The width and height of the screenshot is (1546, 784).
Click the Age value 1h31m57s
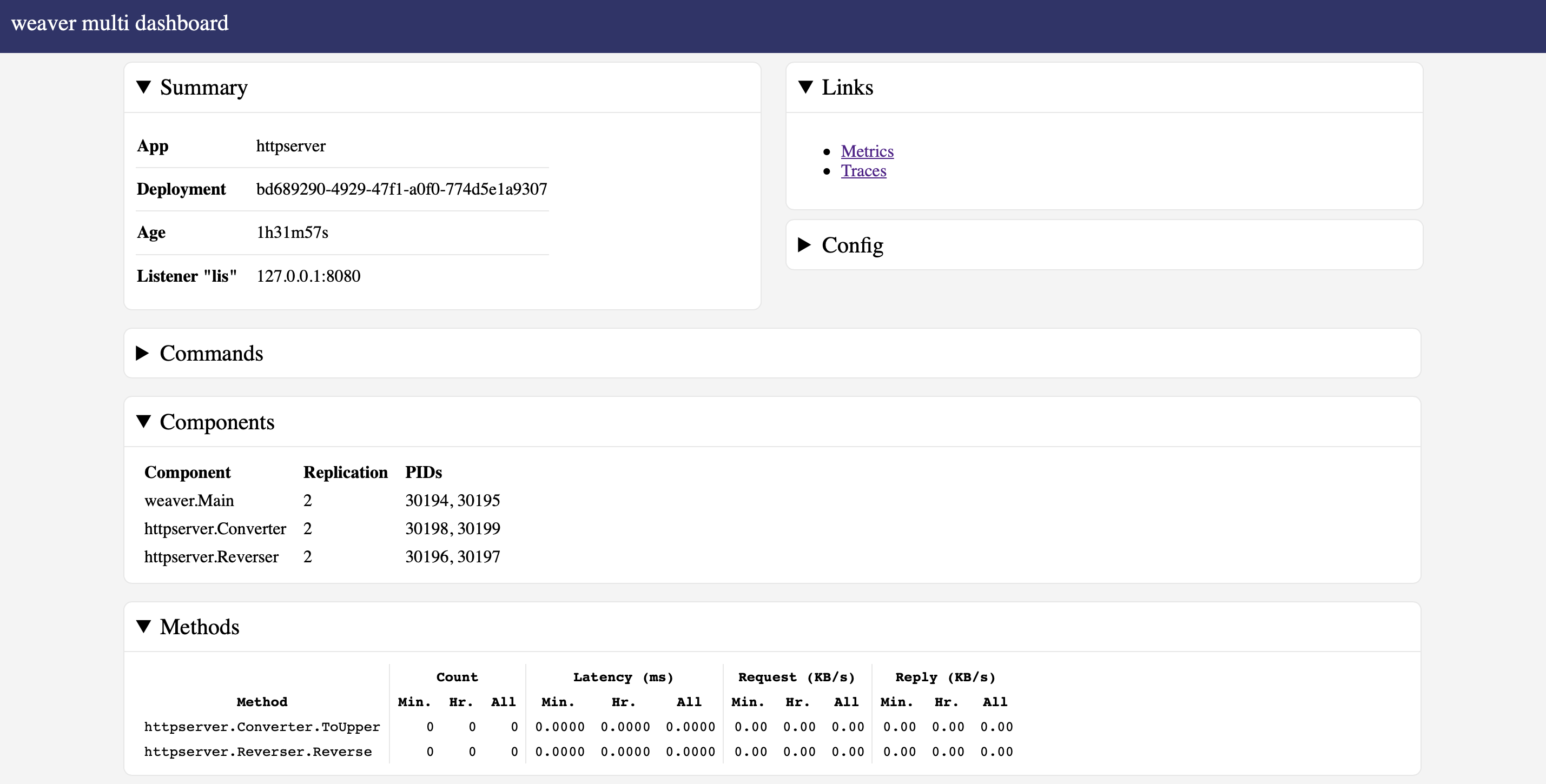coord(292,232)
